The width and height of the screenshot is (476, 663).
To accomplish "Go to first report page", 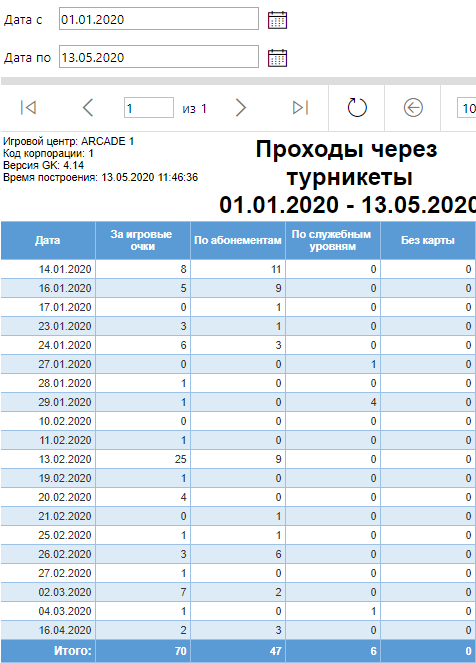I will 28,108.
